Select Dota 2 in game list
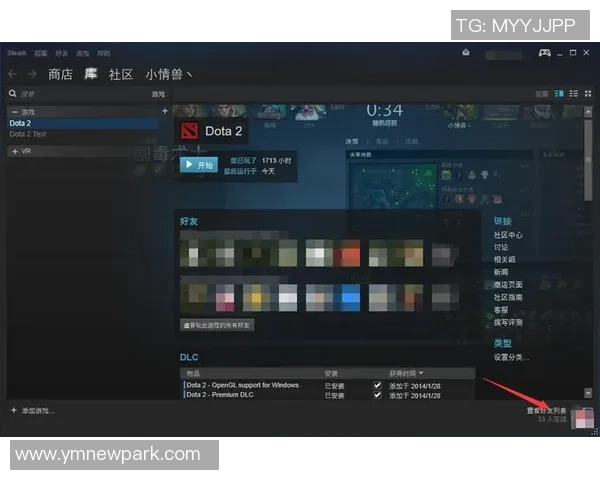600x480 pixels. [x=83, y=123]
